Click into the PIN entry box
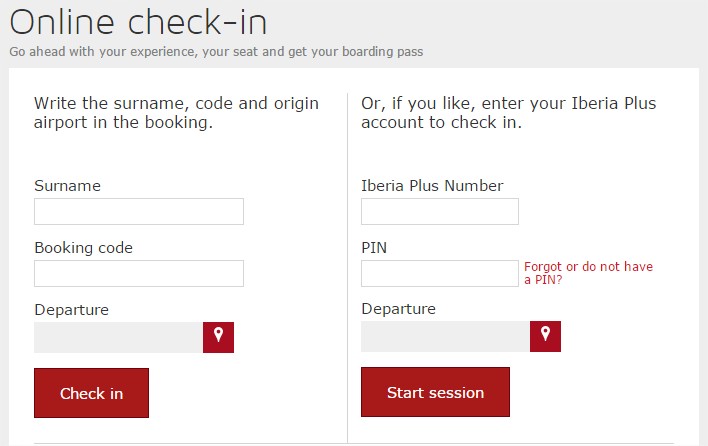Image resolution: width=708 pixels, height=446 pixels. coord(440,273)
